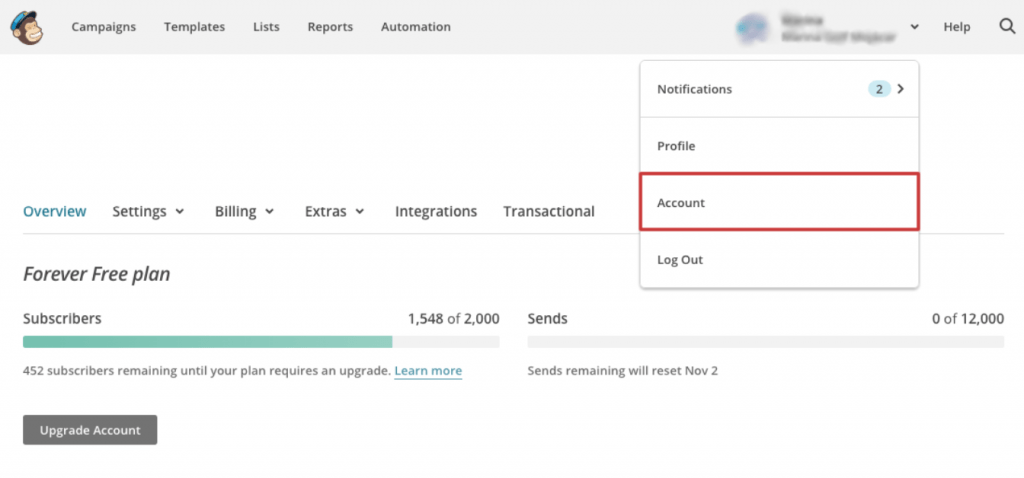This screenshot has height=478, width=1024.
Task: Switch to the Integrations tab
Action: (436, 212)
